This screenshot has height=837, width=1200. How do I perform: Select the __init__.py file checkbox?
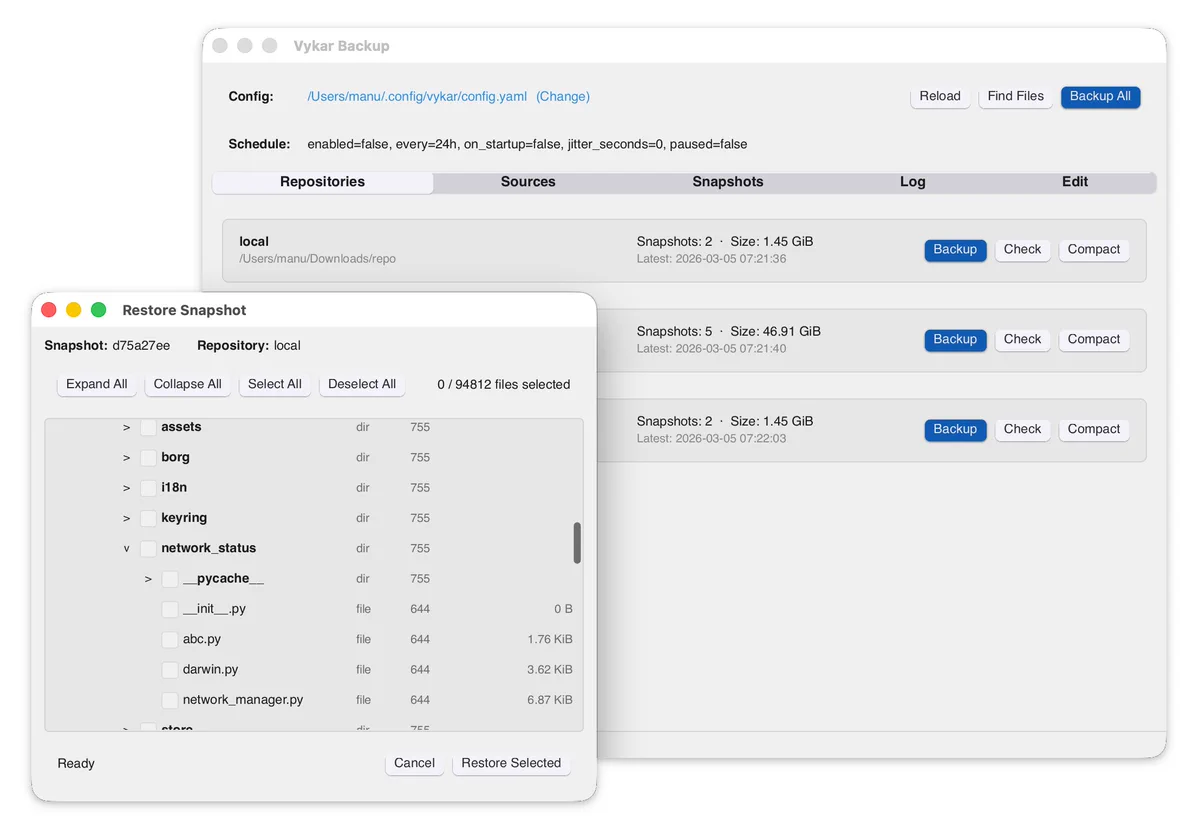point(170,609)
